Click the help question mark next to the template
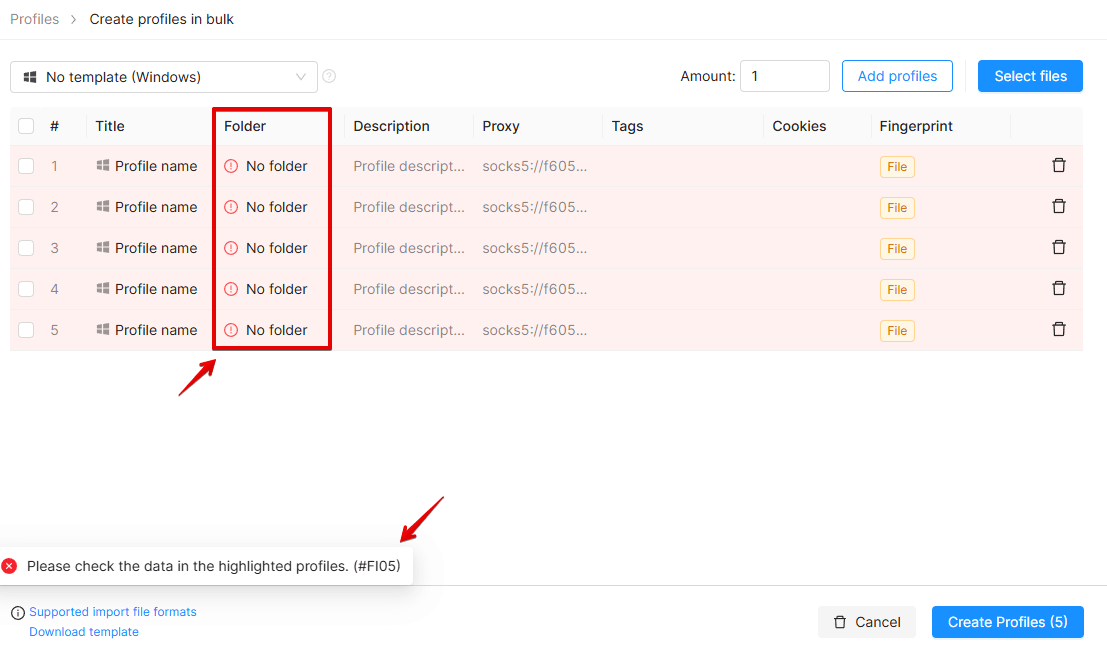 (x=329, y=76)
